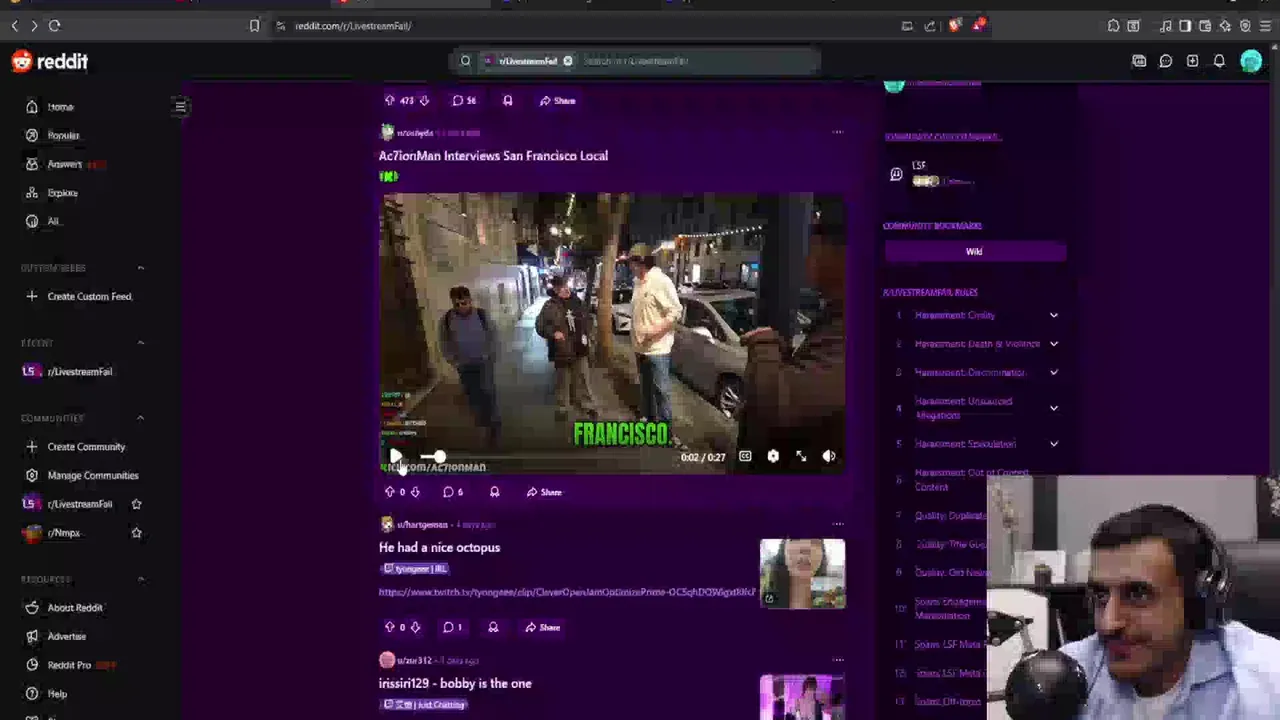Downvote the Ac7ionMan Interviews post
Viewport: 1280px width, 720px height.
pos(415,492)
